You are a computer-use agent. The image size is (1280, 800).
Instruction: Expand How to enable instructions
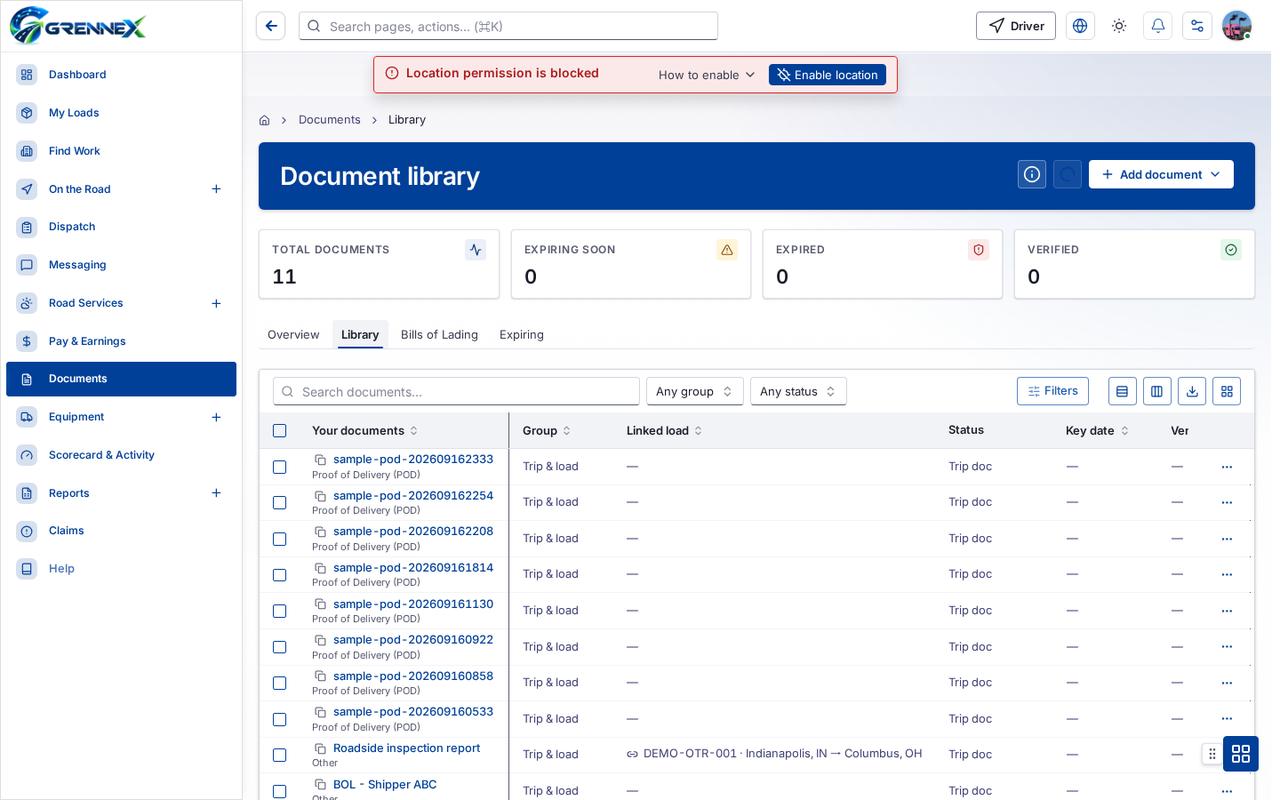[707, 75]
